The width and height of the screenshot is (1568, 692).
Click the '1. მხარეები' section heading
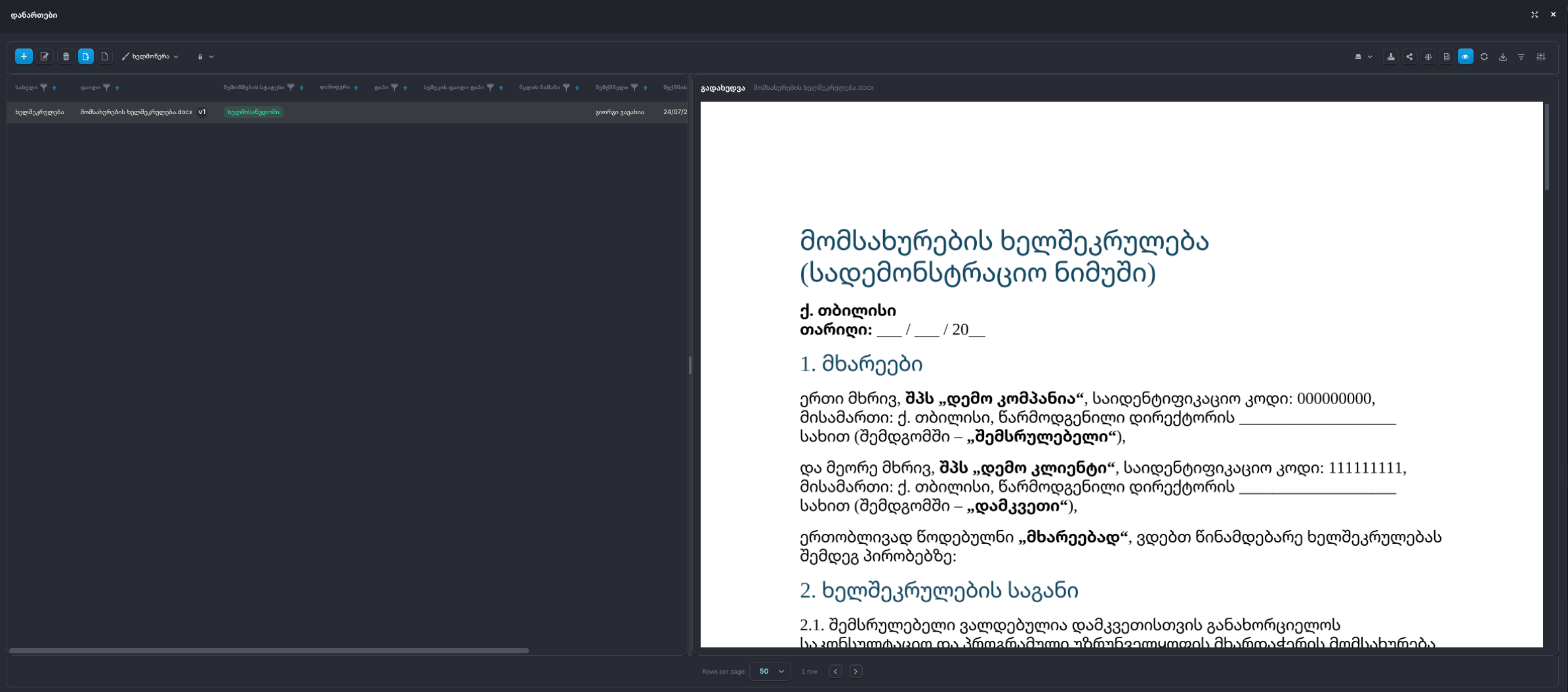[861, 363]
